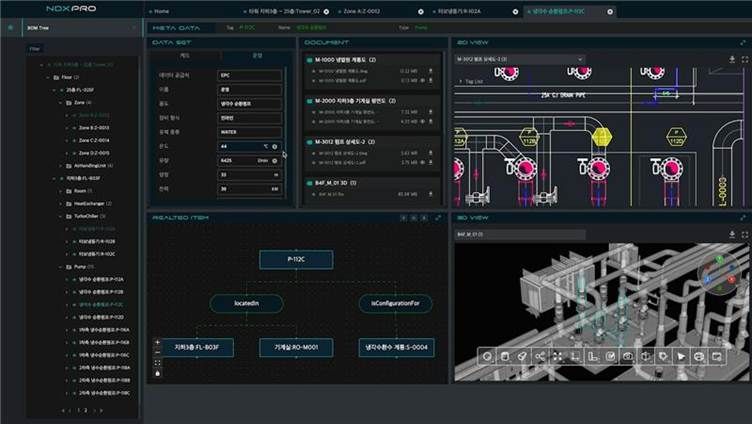The height and width of the screenshot is (424, 752).
Task: Open the 2D view drawing dropdown
Action: pyautogui.click(x=518, y=59)
